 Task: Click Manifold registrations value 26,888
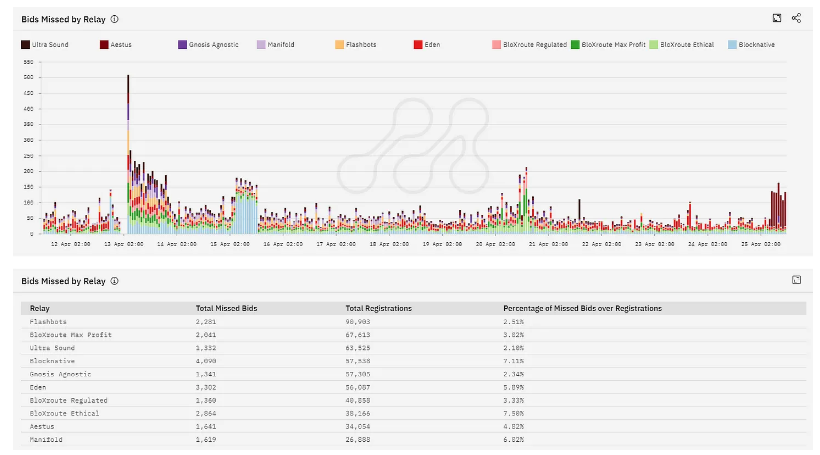pyautogui.click(x=358, y=440)
